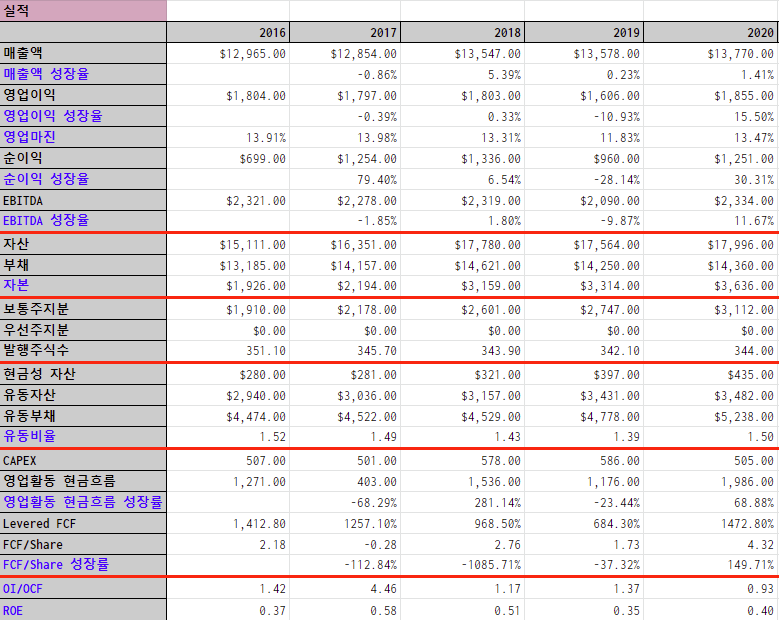Click the $2,601.00 common equity cell
Screen dimensions: 779x620
463,310
